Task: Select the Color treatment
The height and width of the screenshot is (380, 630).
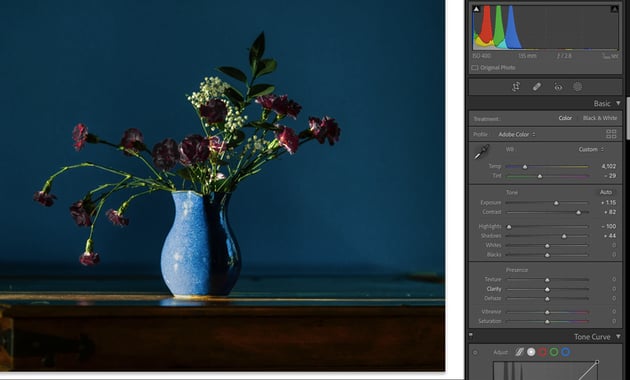Action: (x=565, y=118)
